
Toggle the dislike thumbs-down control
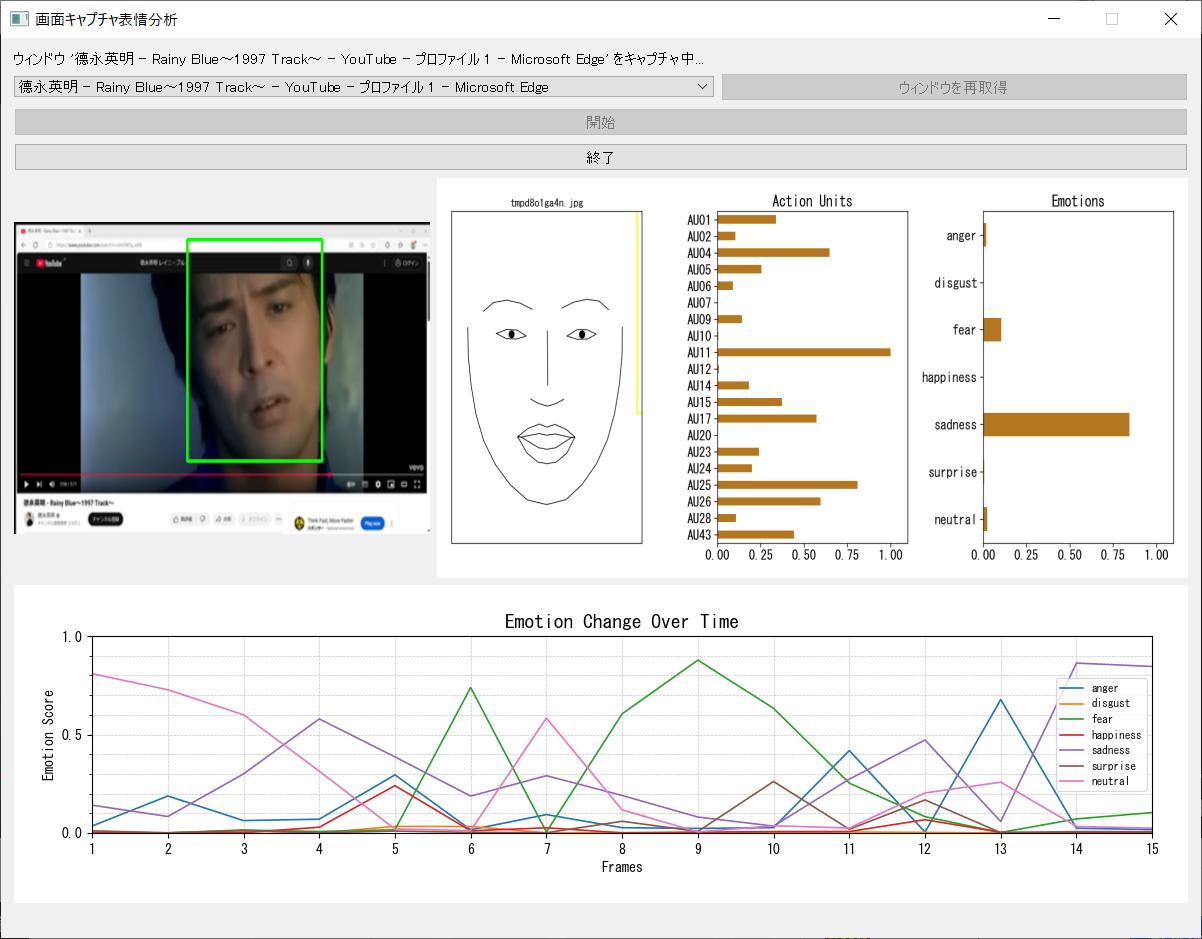coord(201,519)
